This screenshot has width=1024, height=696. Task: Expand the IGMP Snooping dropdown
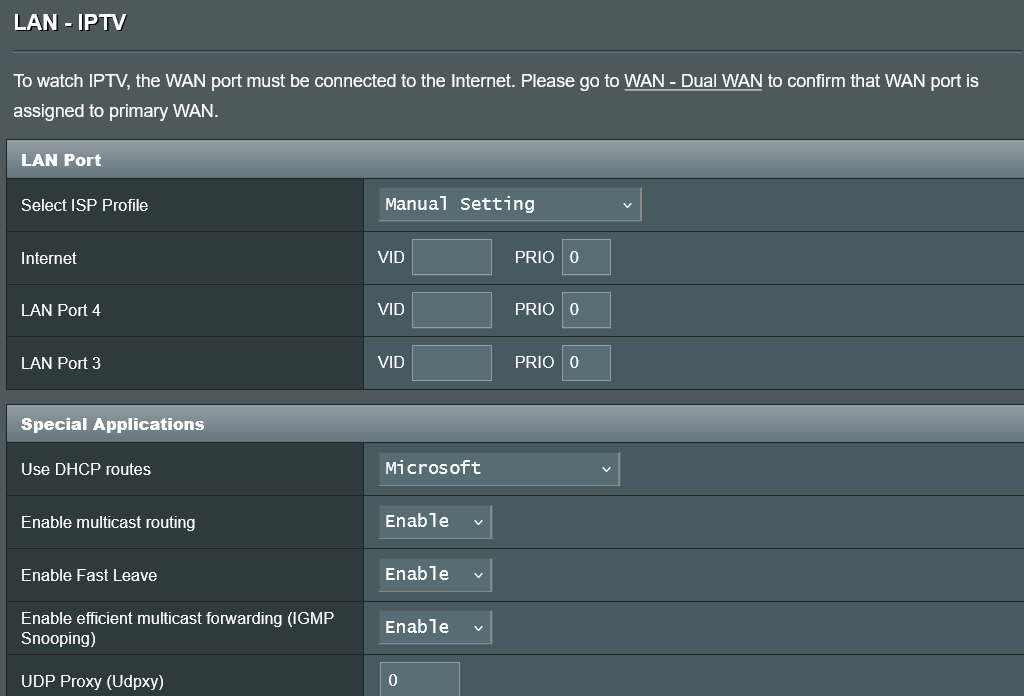point(434,627)
